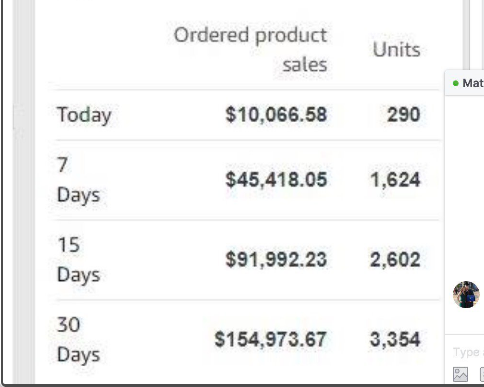
Task: Click the 30-day units count 3,354
Action: click(395, 340)
